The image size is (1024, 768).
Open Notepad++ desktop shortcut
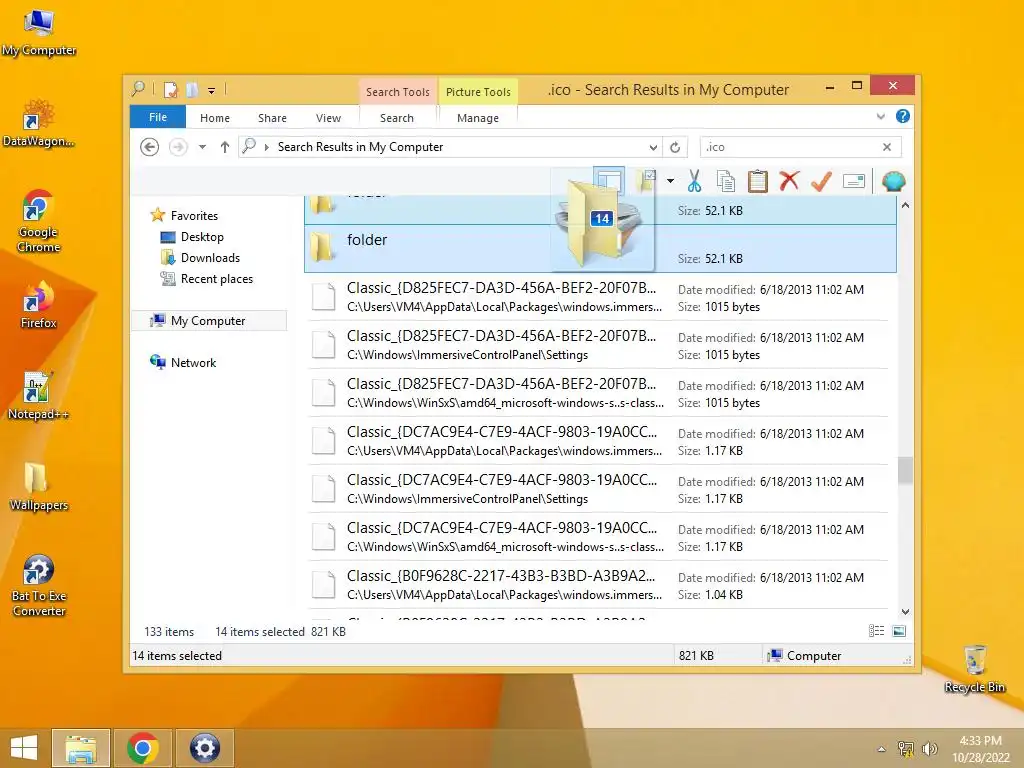38,396
